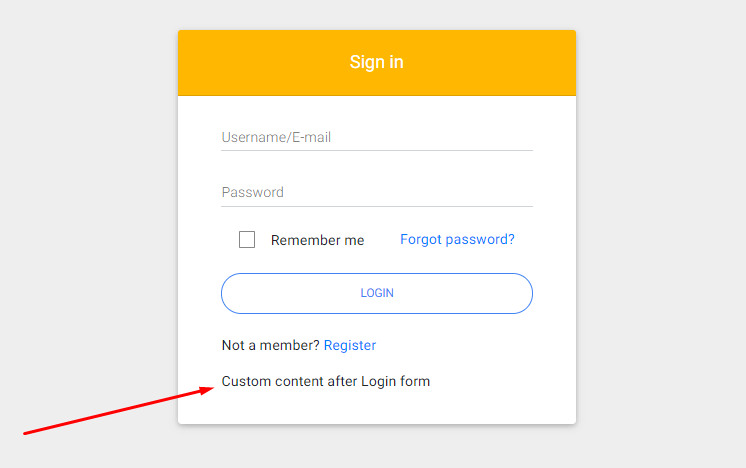Click the tail end of the red arrow

pyautogui.click(x=26, y=433)
